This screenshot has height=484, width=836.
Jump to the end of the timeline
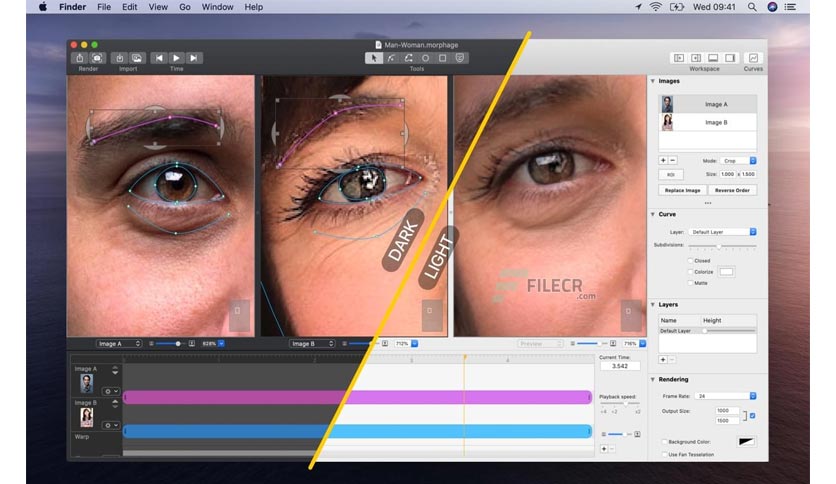[194, 58]
